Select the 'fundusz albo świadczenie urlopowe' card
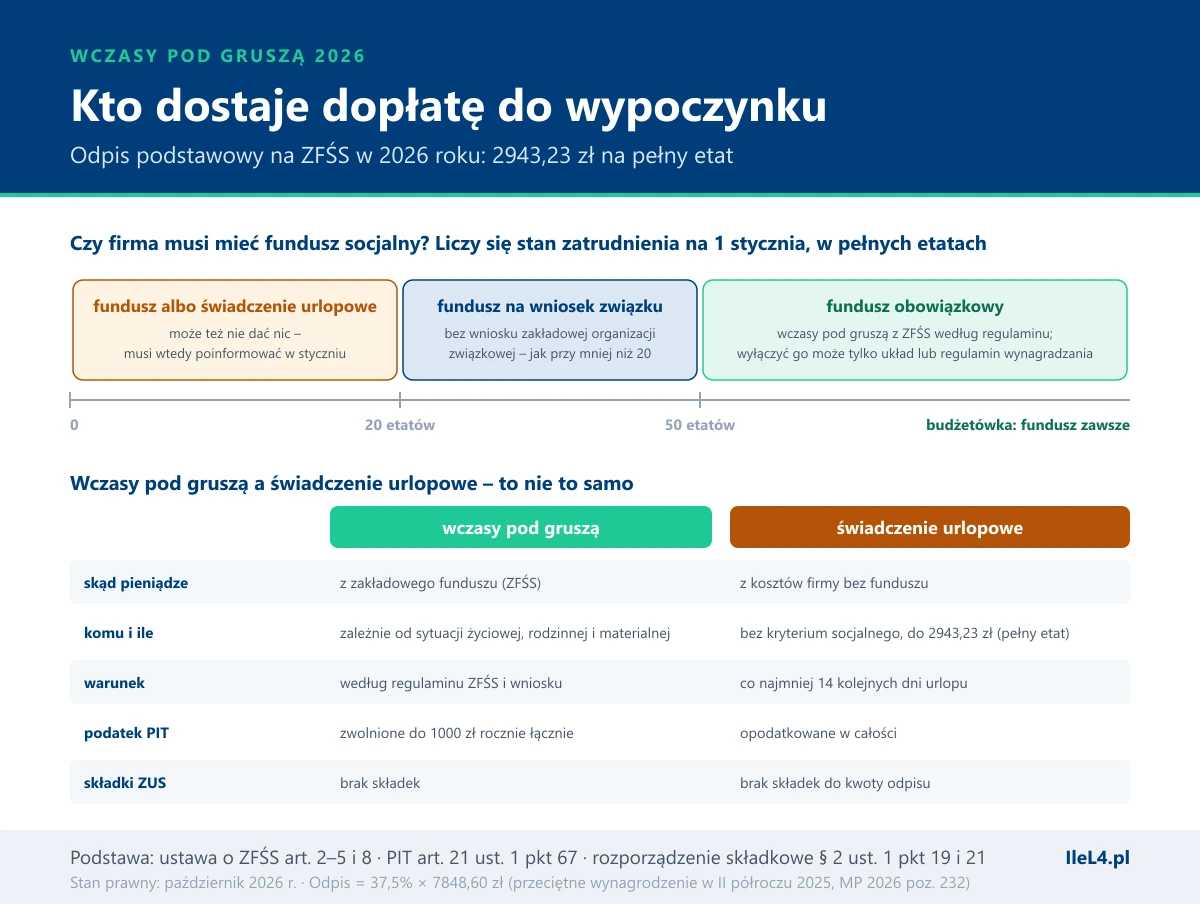Image resolution: width=1200 pixels, height=904 pixels. (235, 330)
